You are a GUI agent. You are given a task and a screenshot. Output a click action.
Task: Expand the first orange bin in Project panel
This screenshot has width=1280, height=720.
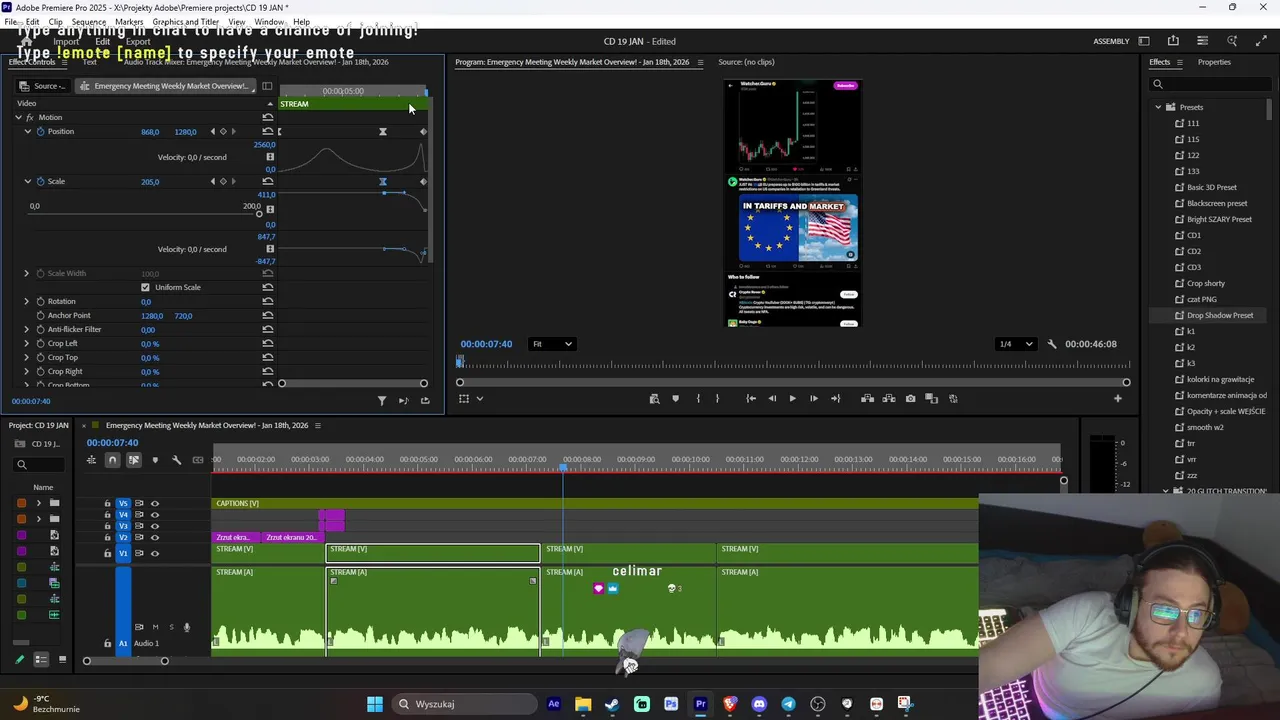coord(38,503)
